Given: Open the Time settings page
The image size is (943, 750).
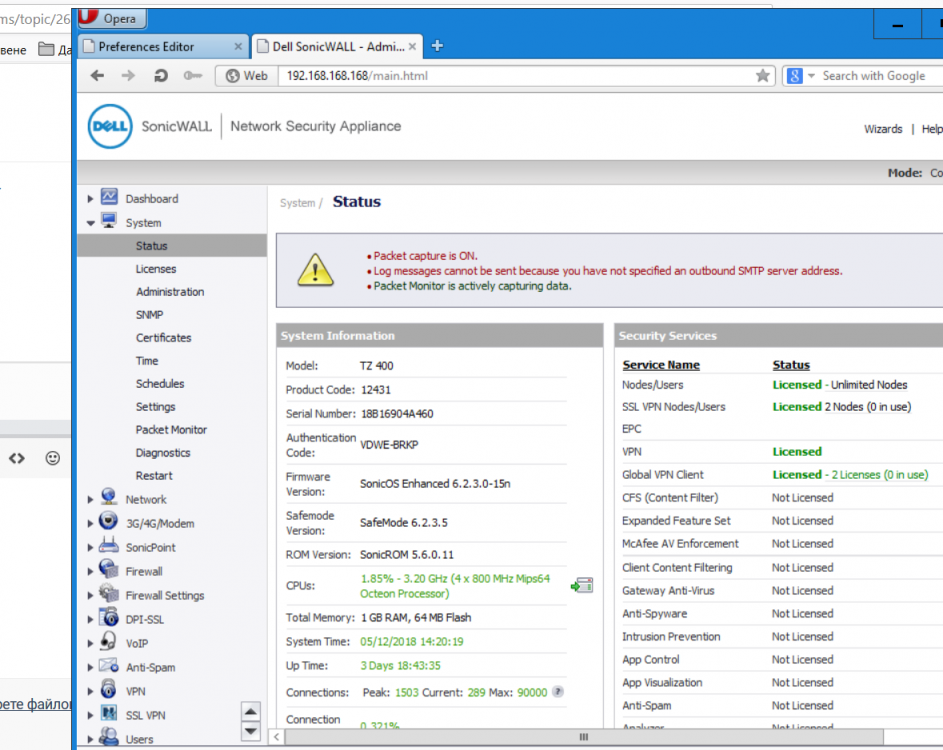Looking at the screenshot, I should pyautogui.click(x=147, y=360).
